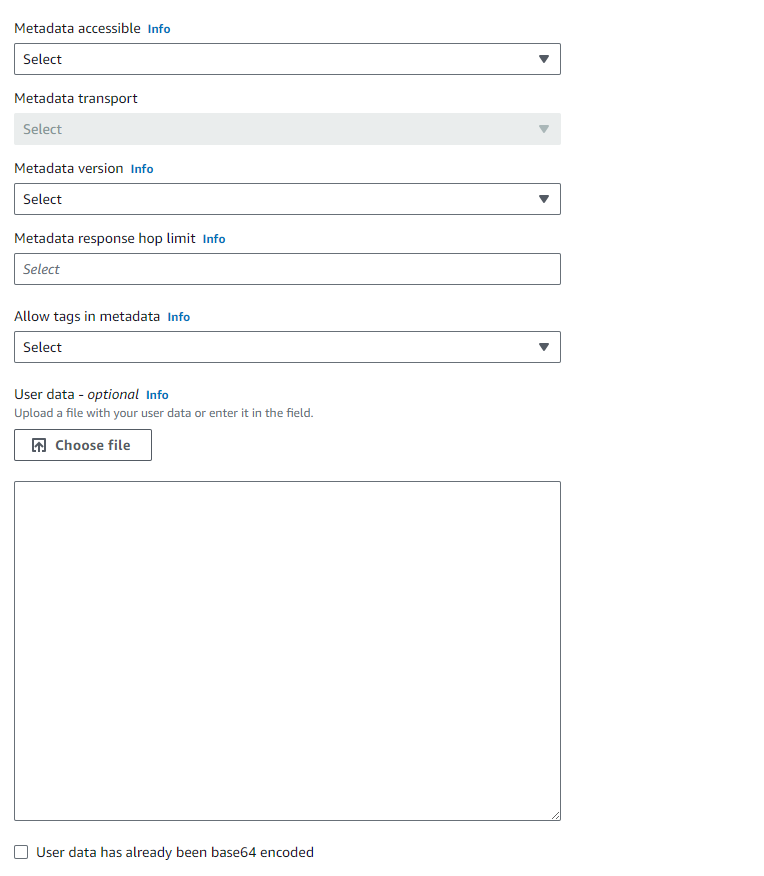Click the Metadata accessible dropdown arrow
Viewport: 764px width, 876px height.
(543, 59)
